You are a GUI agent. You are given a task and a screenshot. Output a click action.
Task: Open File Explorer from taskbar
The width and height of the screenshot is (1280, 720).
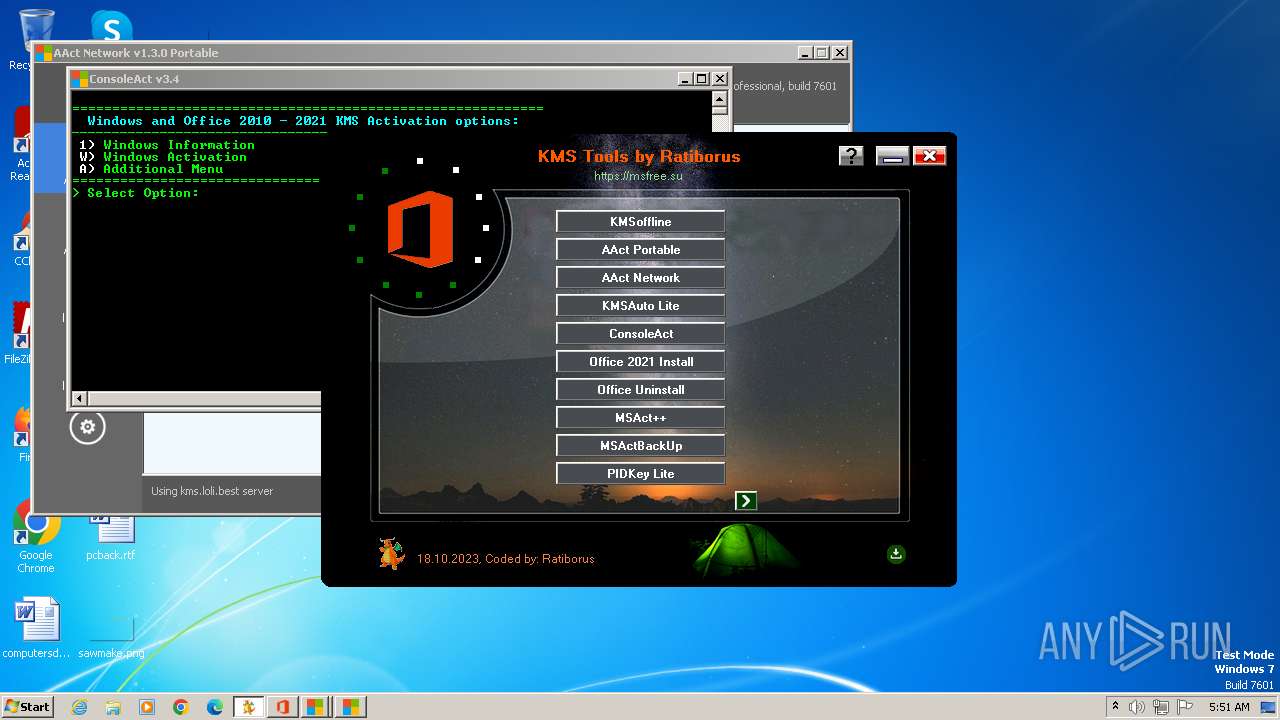click(113, 707)
